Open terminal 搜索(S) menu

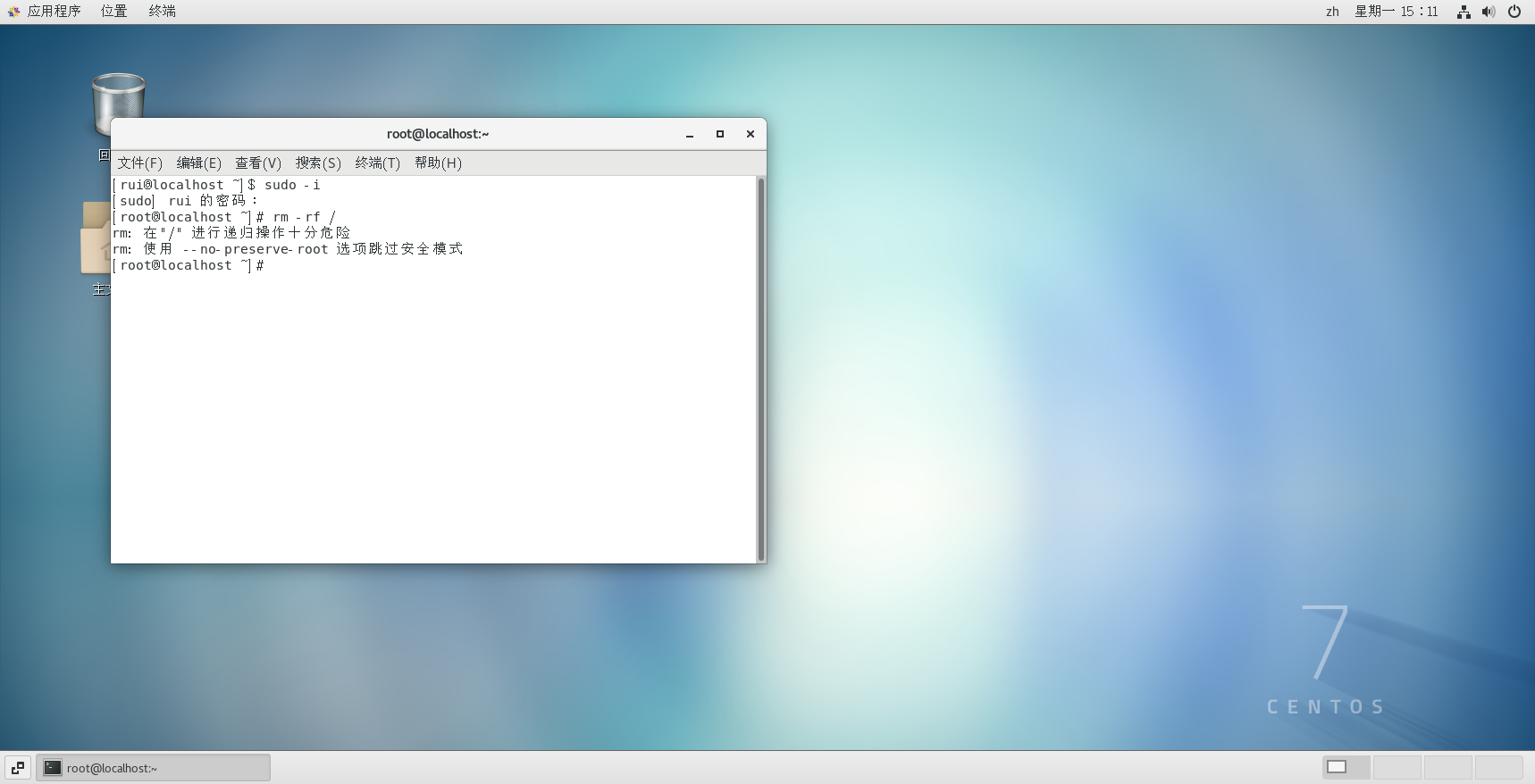tap(318, 163)
